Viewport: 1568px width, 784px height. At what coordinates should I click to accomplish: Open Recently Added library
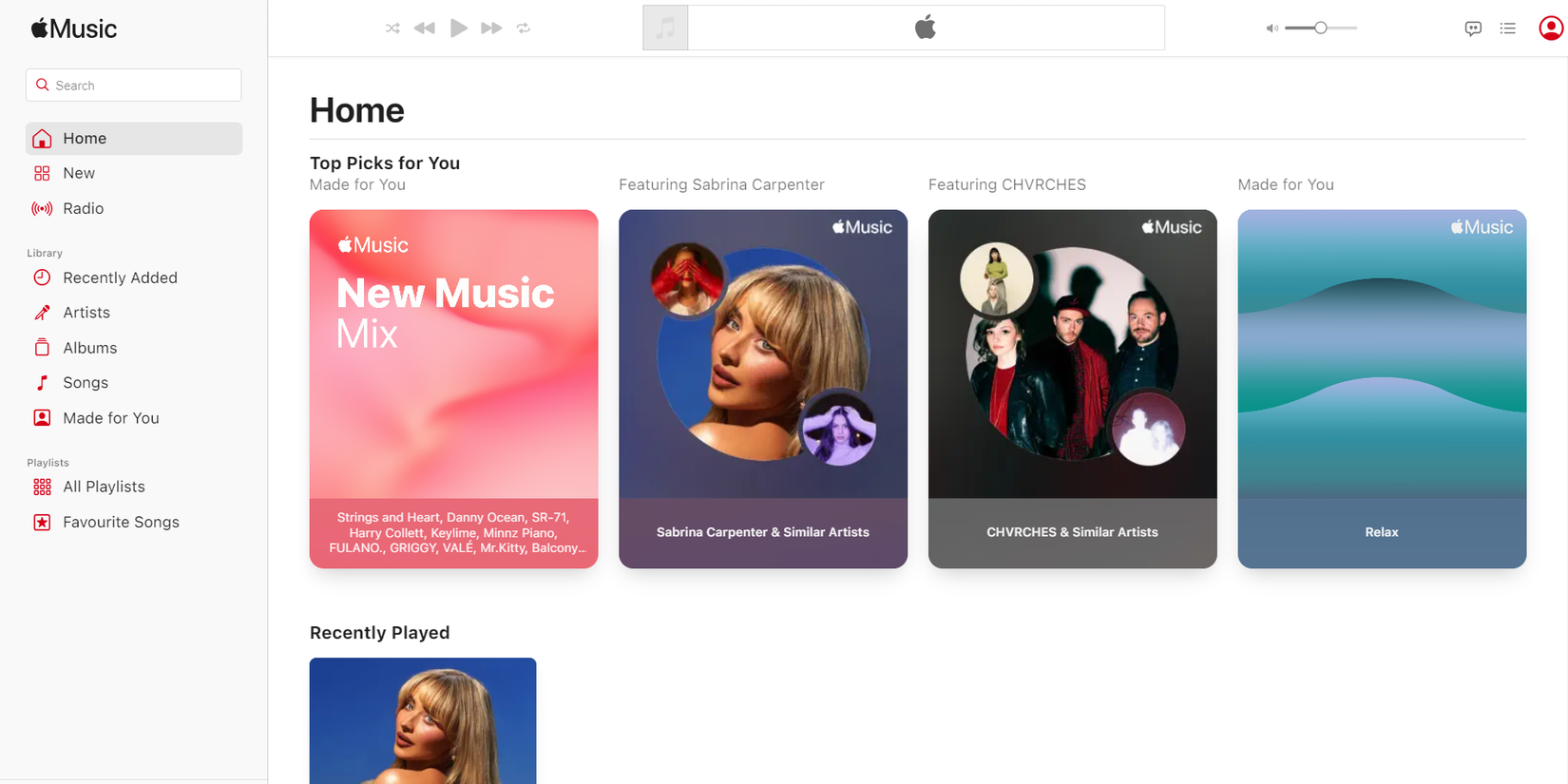134,277
